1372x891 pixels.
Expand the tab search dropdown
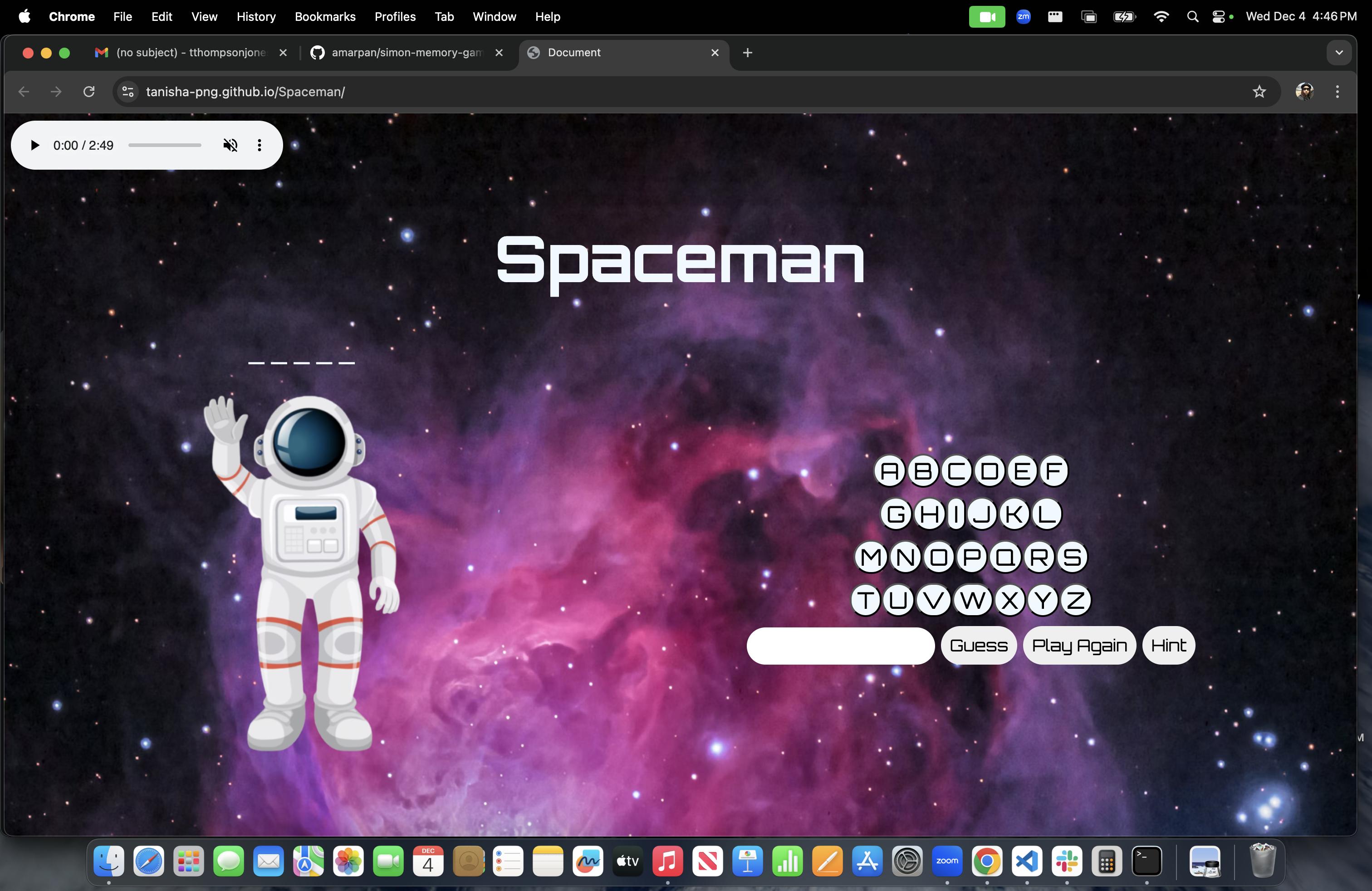1338,53
